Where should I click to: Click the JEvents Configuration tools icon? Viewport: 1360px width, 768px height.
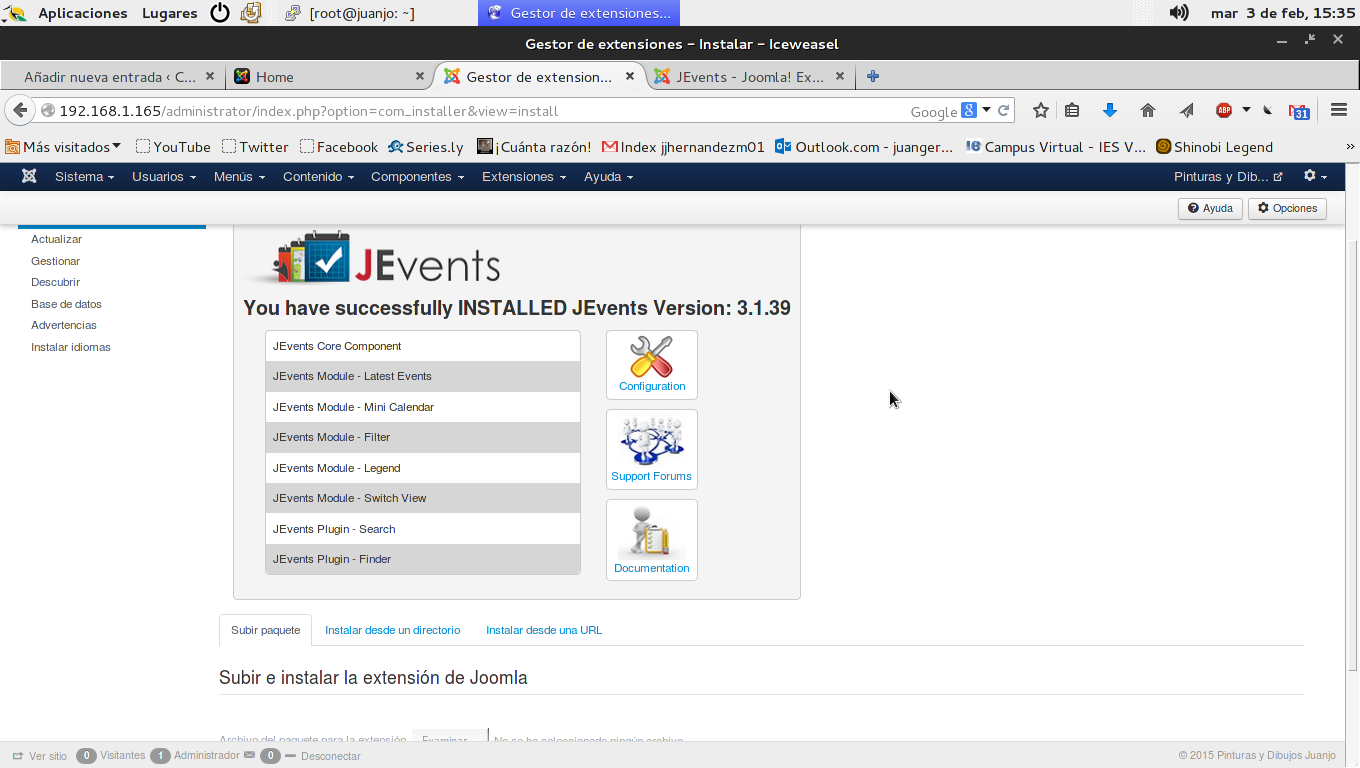pyautogui.click(x=651, y=358)
